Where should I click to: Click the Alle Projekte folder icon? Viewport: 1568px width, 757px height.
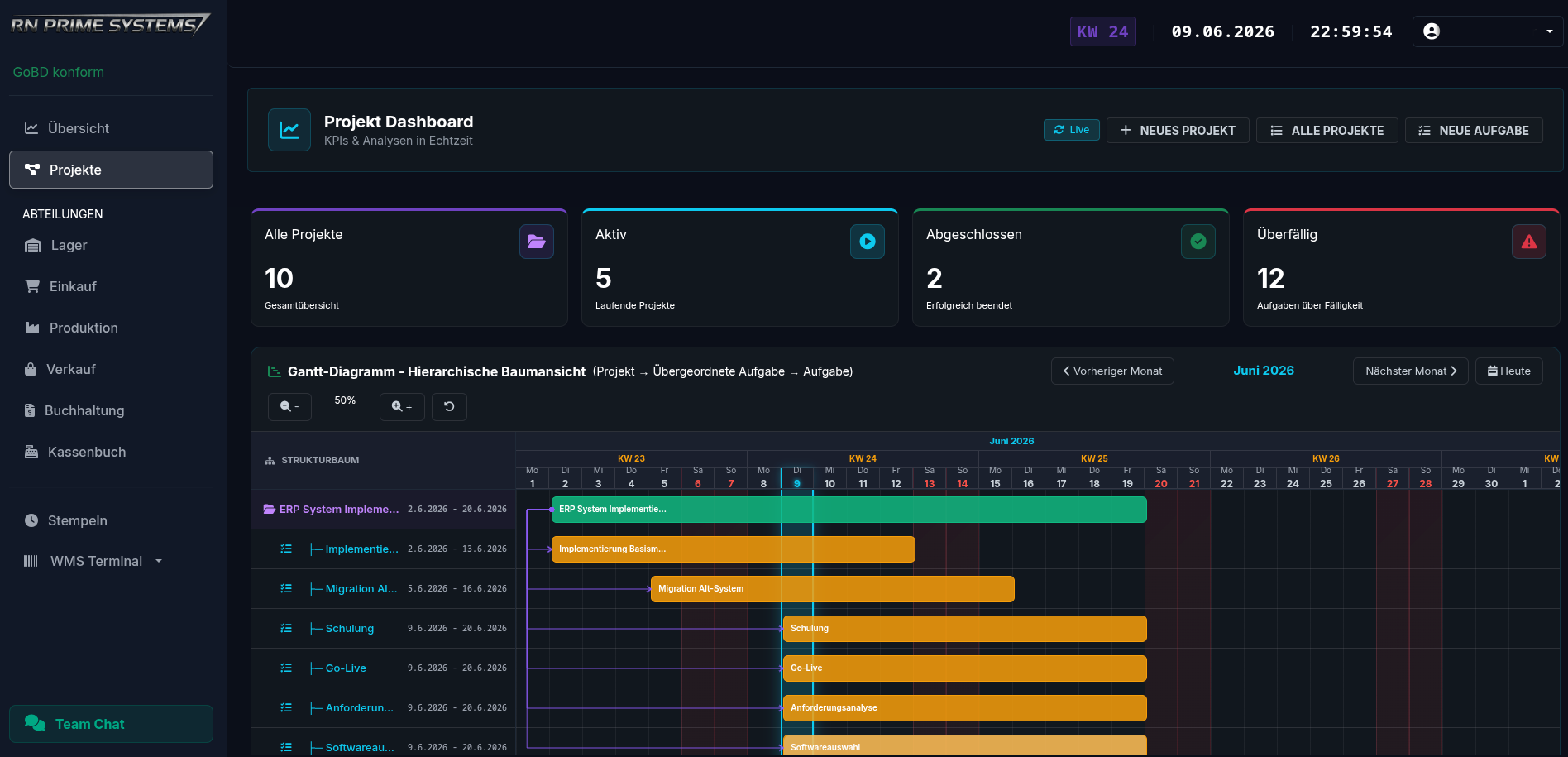coord(537,242)
